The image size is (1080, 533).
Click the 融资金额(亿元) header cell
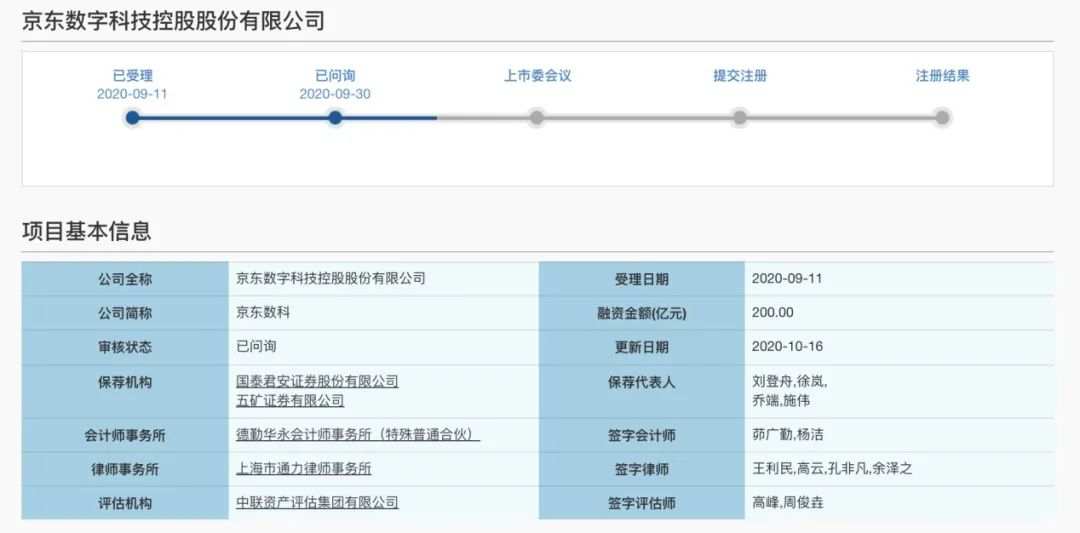[x=641, y=313]
